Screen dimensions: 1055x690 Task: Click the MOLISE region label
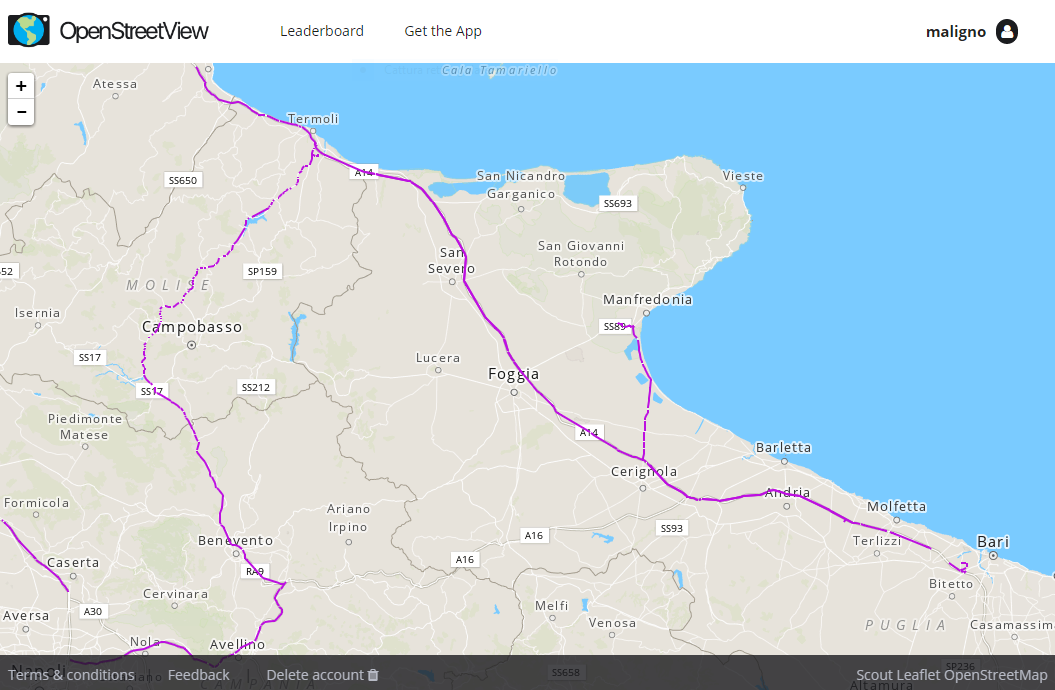(x=169, y=285)
